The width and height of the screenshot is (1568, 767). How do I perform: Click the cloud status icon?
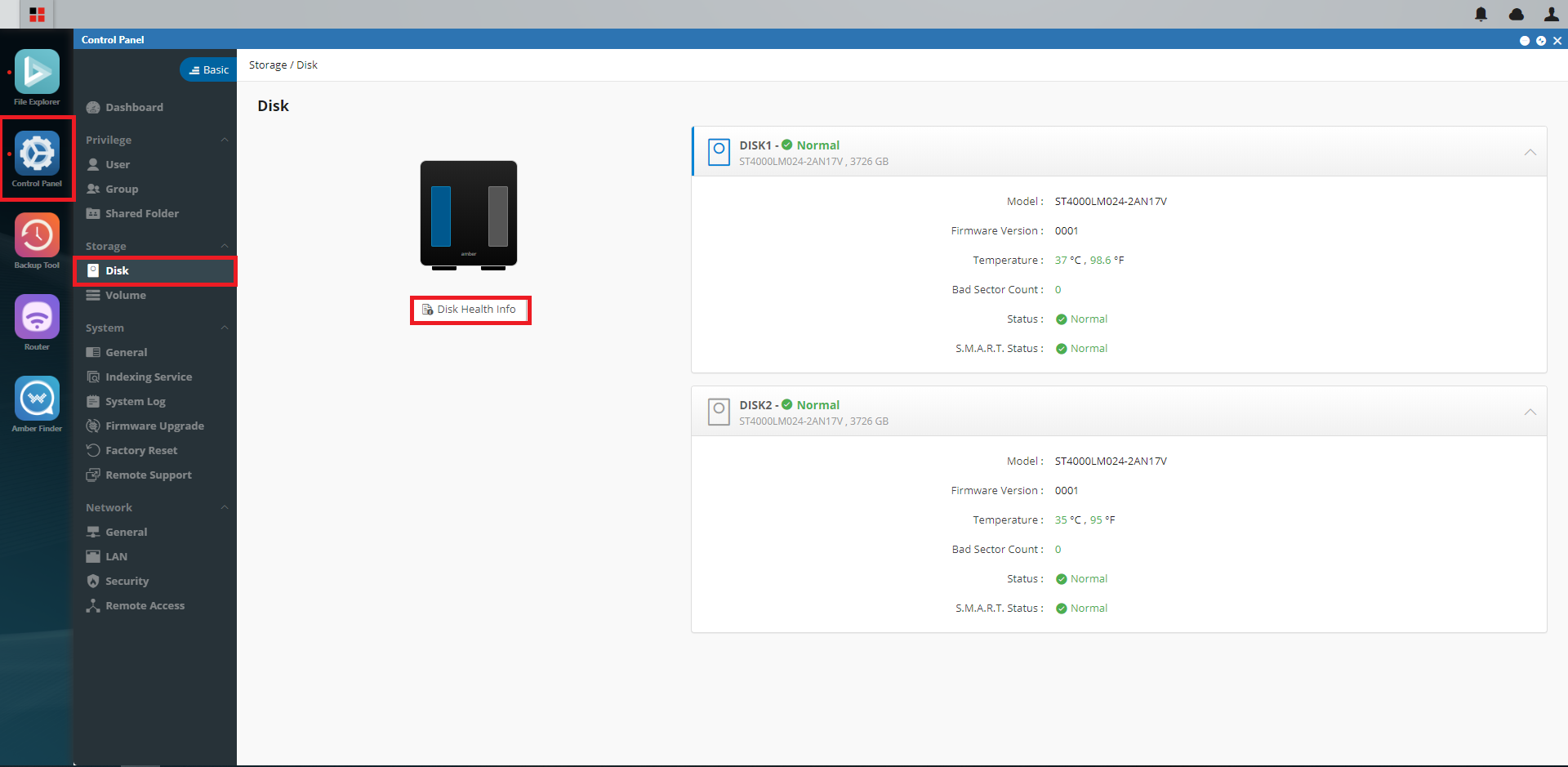pyautogui.click(x=1516, y=14)
